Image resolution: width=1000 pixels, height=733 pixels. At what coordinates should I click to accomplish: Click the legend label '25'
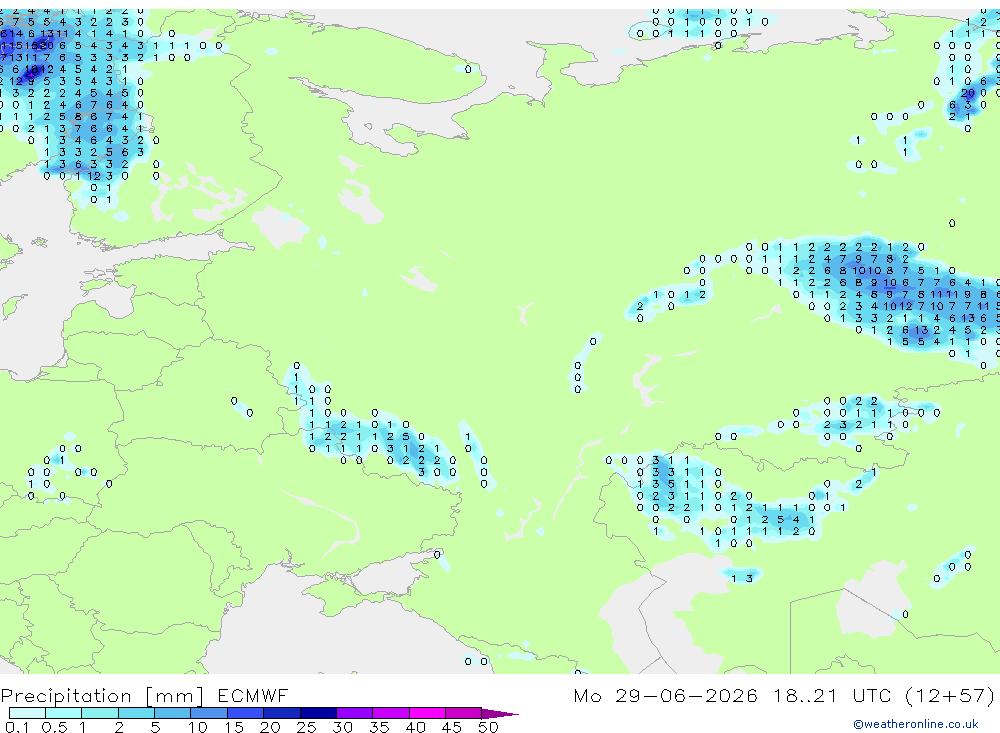[x=306, y=727]
